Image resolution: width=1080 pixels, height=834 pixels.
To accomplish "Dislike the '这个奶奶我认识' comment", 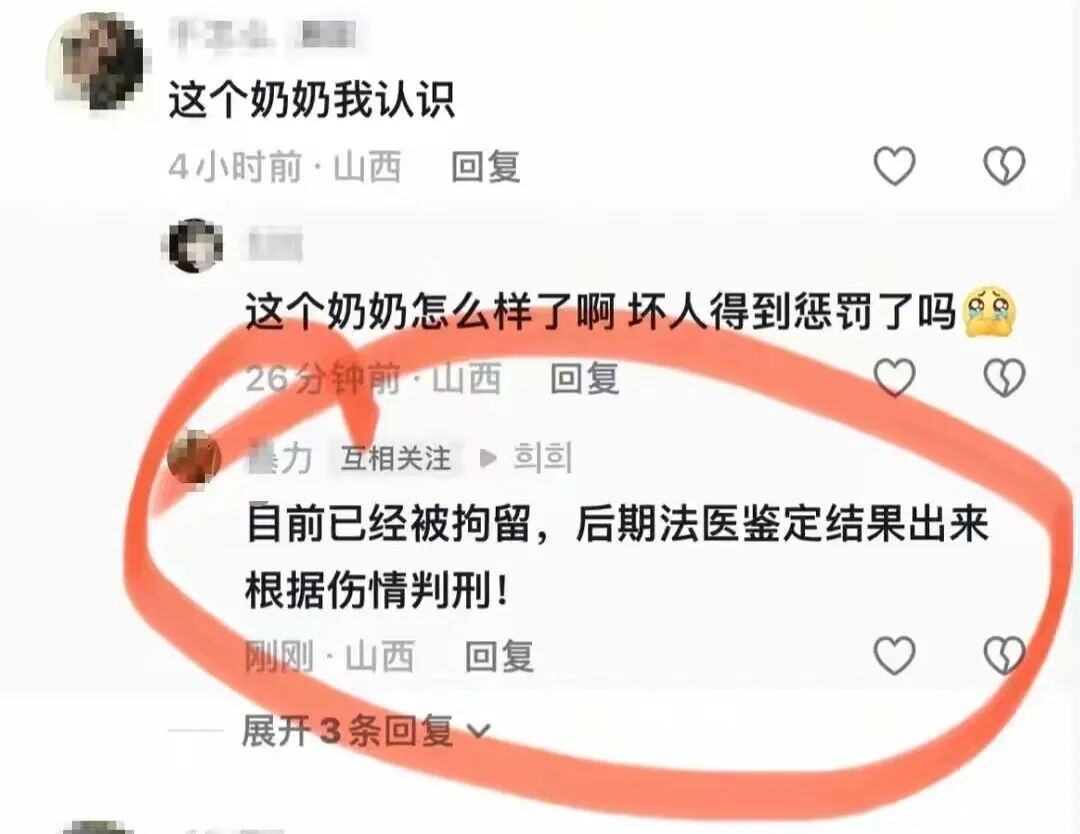I will pos(1004,166).
